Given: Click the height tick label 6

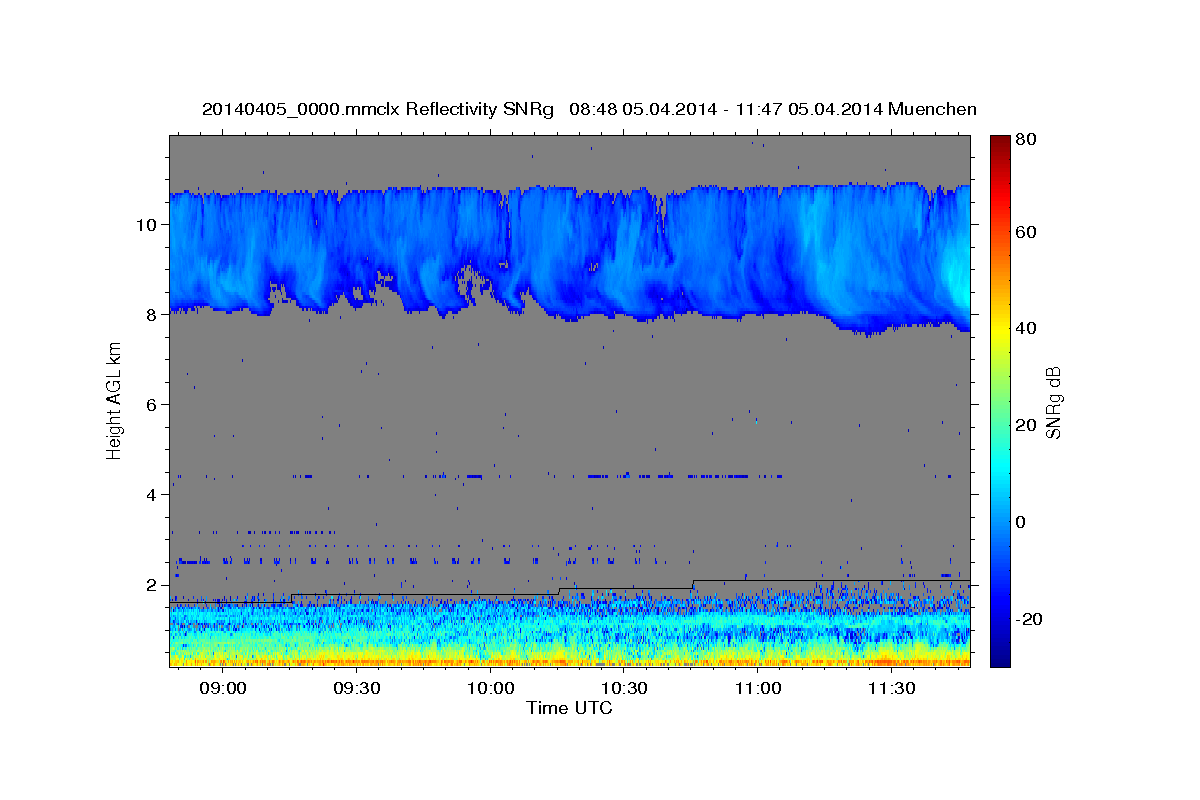Looking at the screenshot, I should click(152, 404).
